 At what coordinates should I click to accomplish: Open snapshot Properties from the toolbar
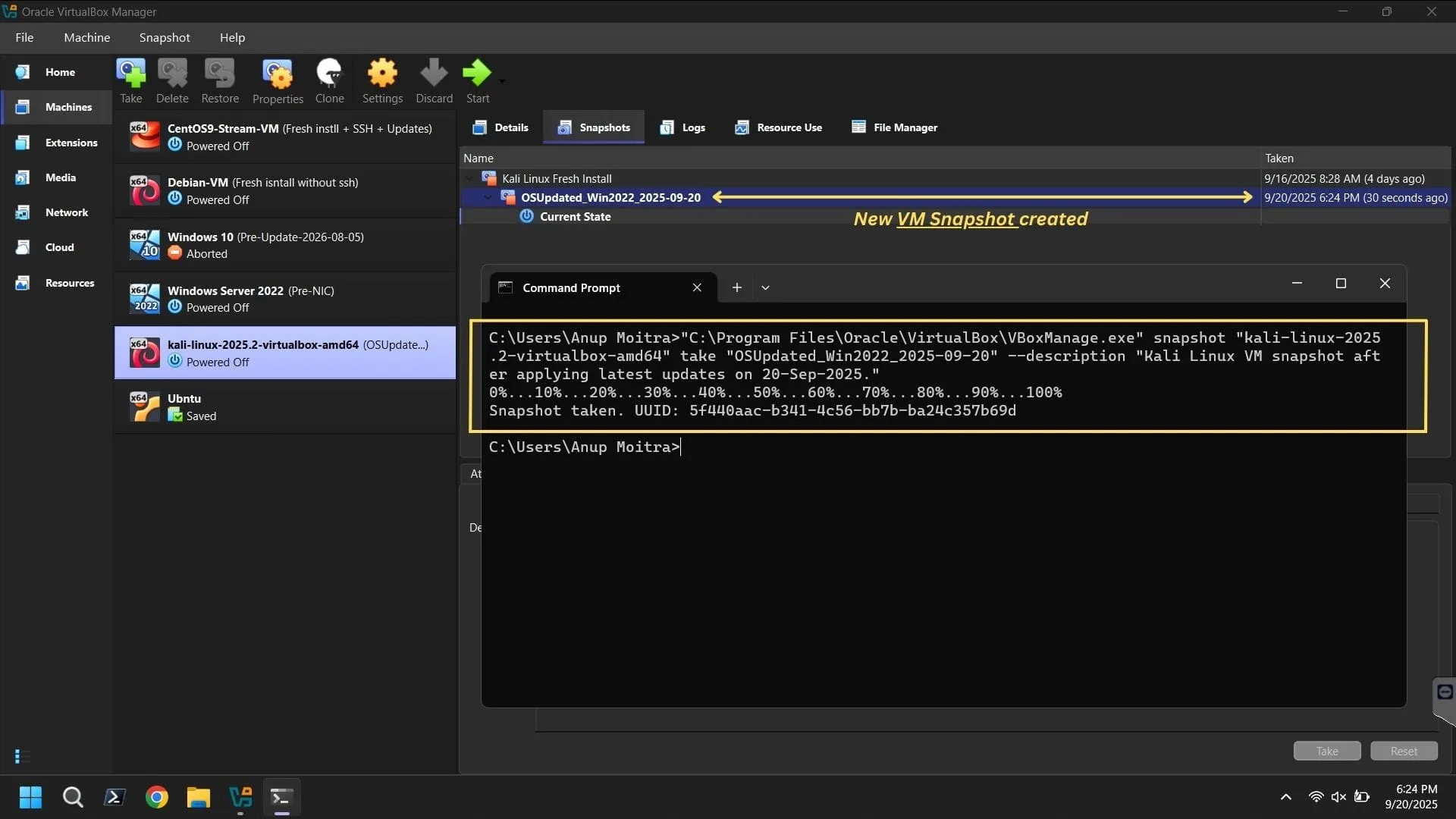(278, 80)
